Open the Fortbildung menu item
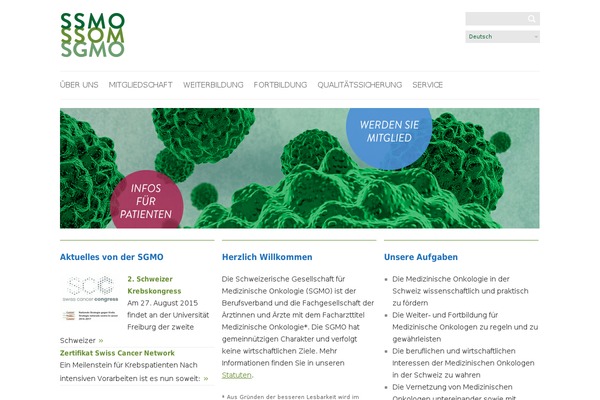 tap(280, 85)
